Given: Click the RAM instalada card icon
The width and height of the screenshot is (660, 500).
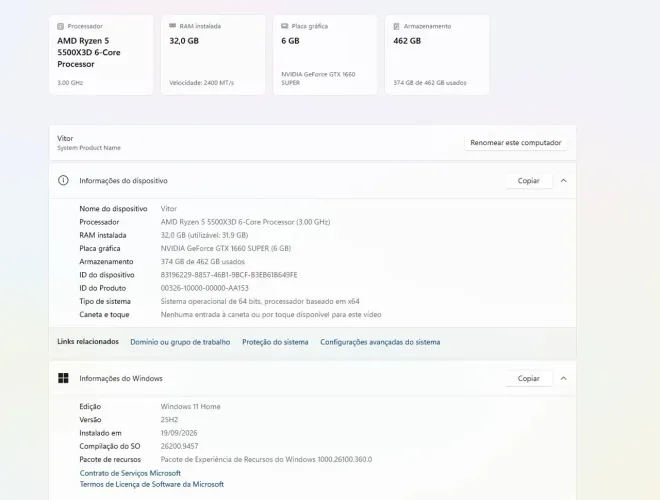Looking at the screenshot, I should click(172, 26).
